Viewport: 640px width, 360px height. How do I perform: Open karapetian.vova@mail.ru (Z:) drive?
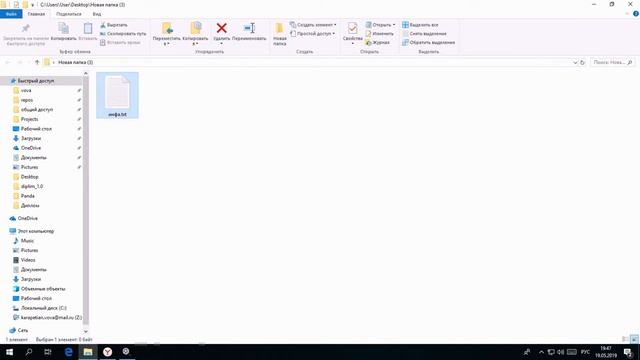[51, 318]
